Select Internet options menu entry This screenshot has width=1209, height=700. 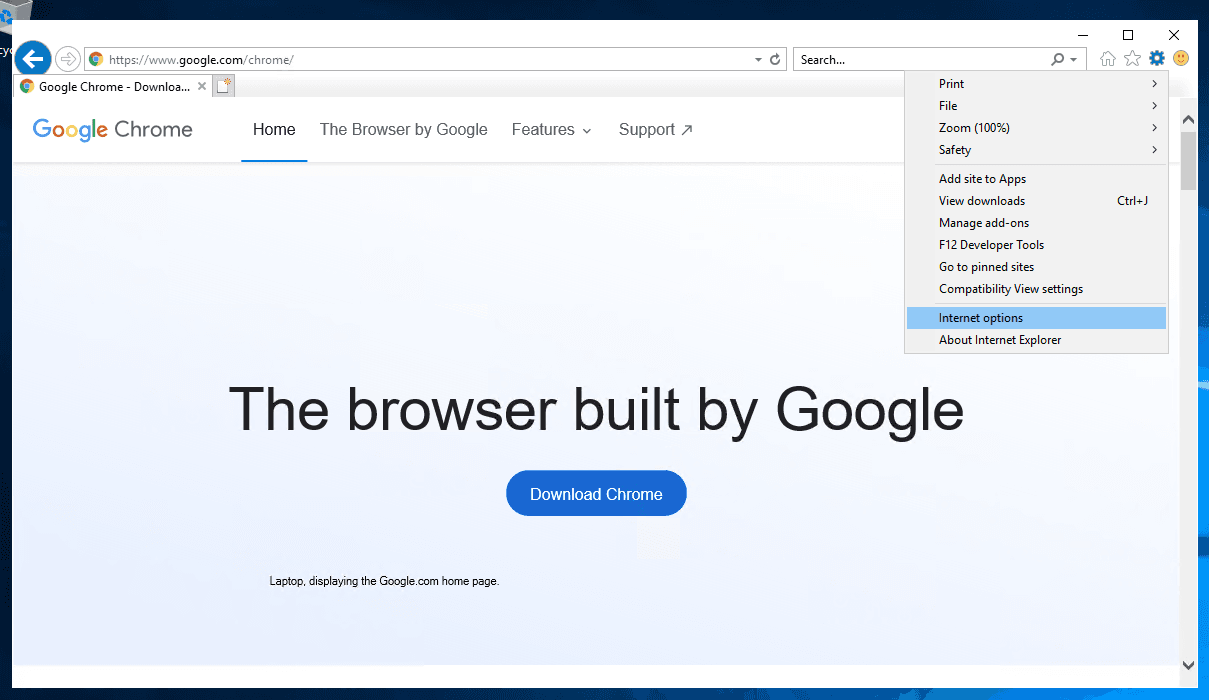981,318
